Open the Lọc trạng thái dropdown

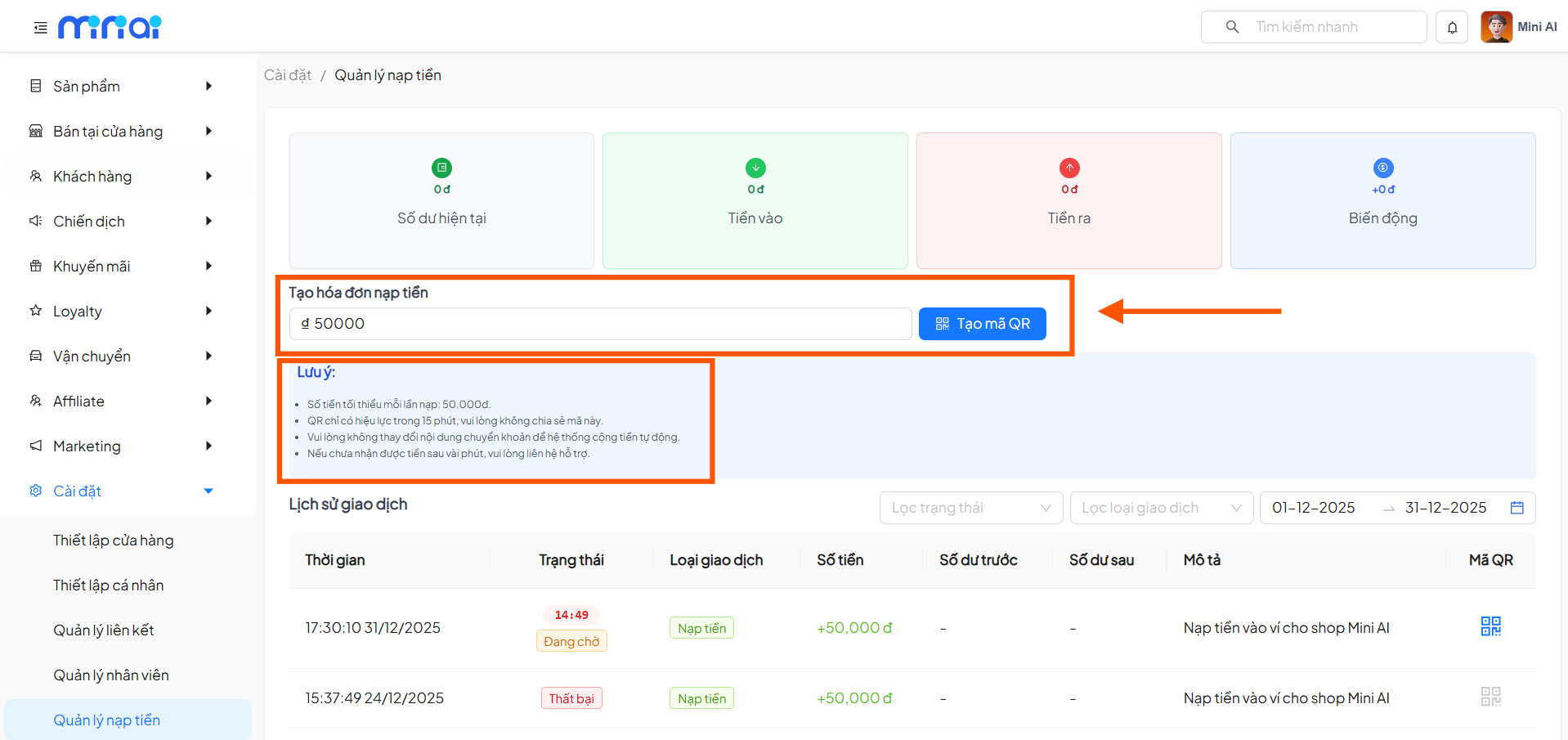[970, 507]
